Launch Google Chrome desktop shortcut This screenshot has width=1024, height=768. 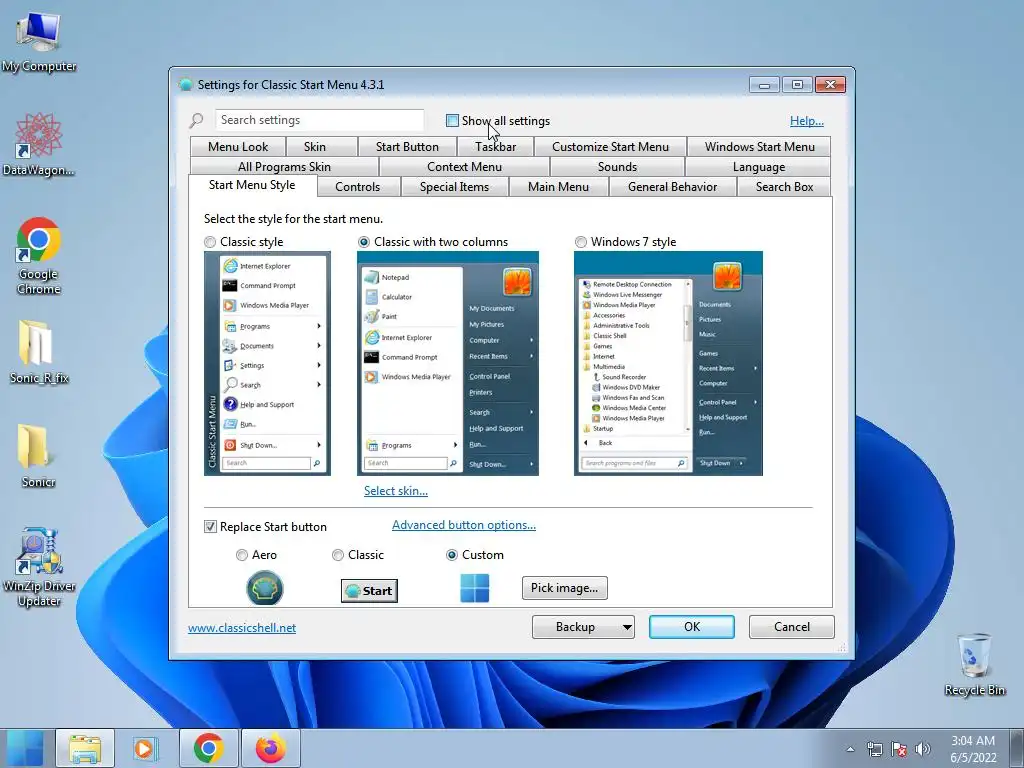(39, 255)
